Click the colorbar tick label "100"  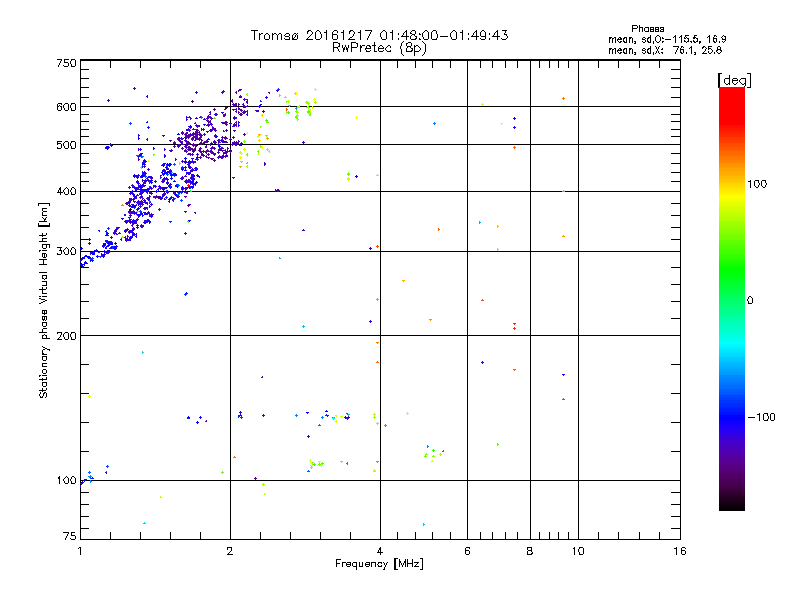757,184
